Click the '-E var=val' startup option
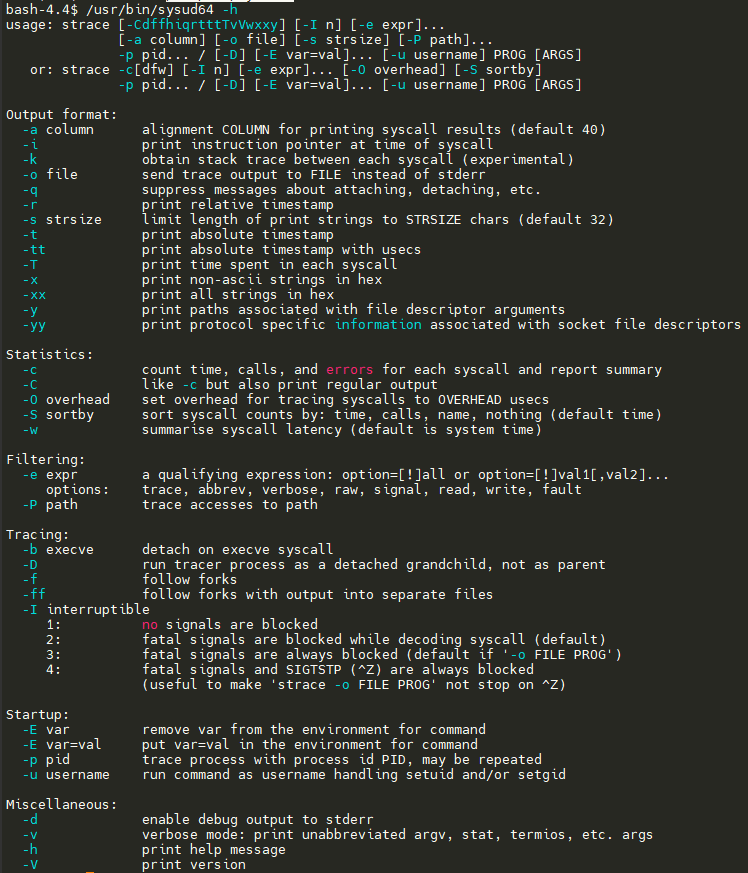 coord(62,745)
